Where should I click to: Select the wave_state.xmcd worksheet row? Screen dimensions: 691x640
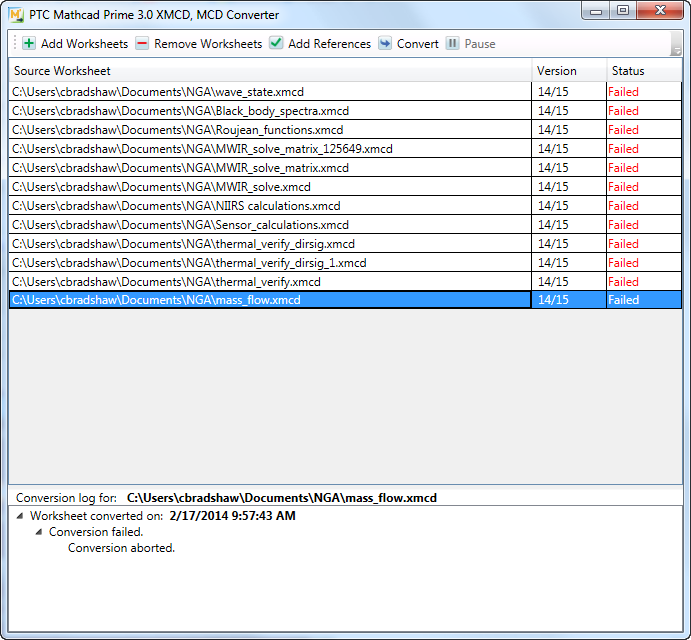[345, 92]
